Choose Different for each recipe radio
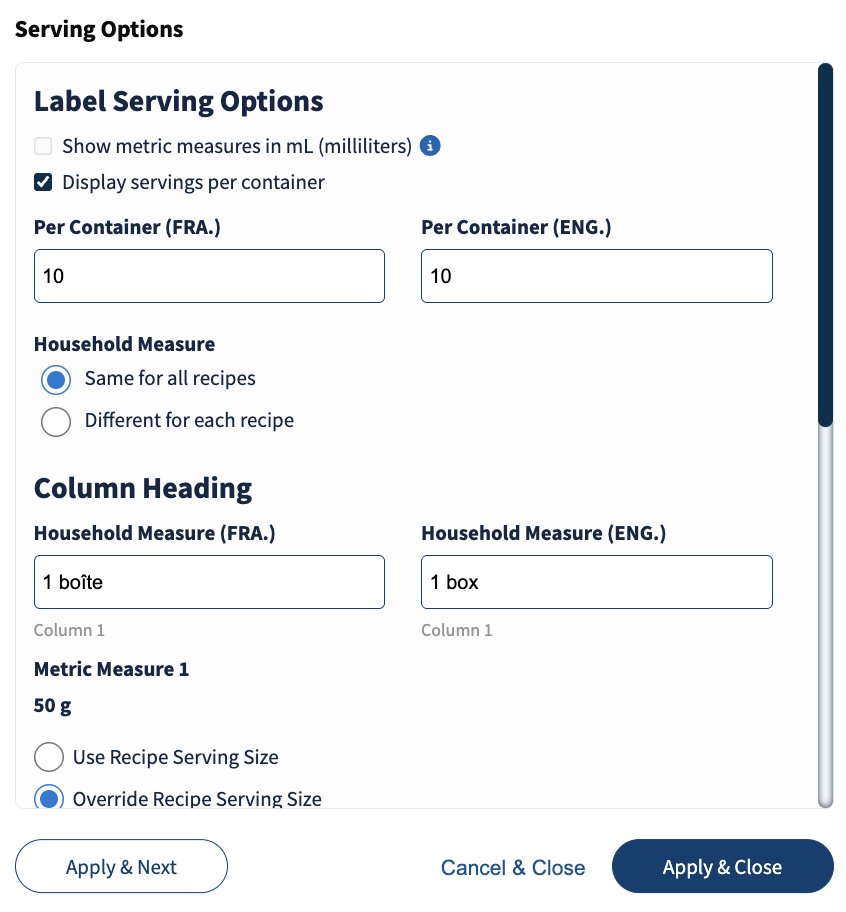Screen dimensions: 846x912 pos(56,421)
